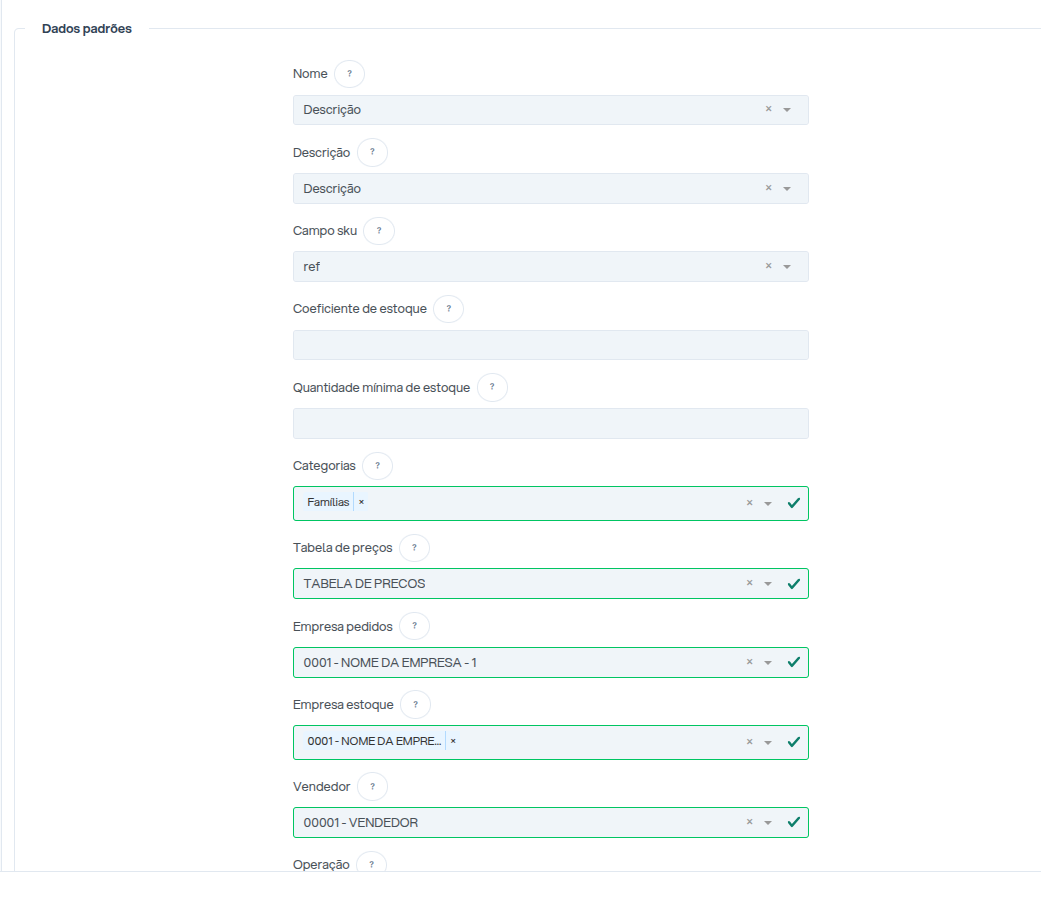The image size is (1041, 899).
Task: Open the Empresa pedidos dropdown arrow
Action: pyautogui.click(x=768, y=663)
